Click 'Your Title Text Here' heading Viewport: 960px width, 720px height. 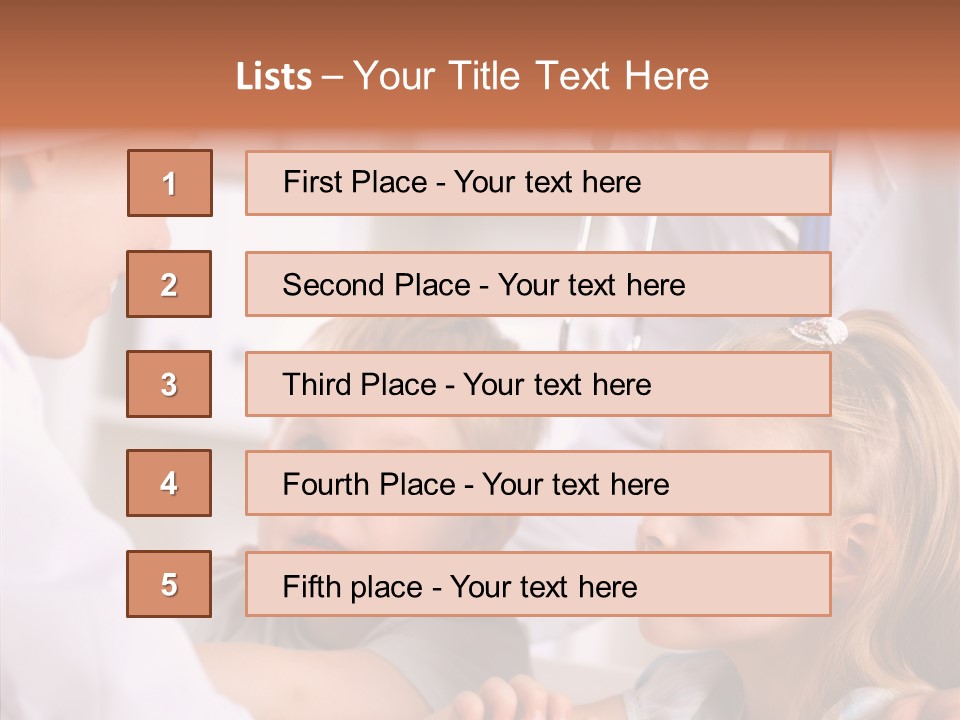click(531, 76)
